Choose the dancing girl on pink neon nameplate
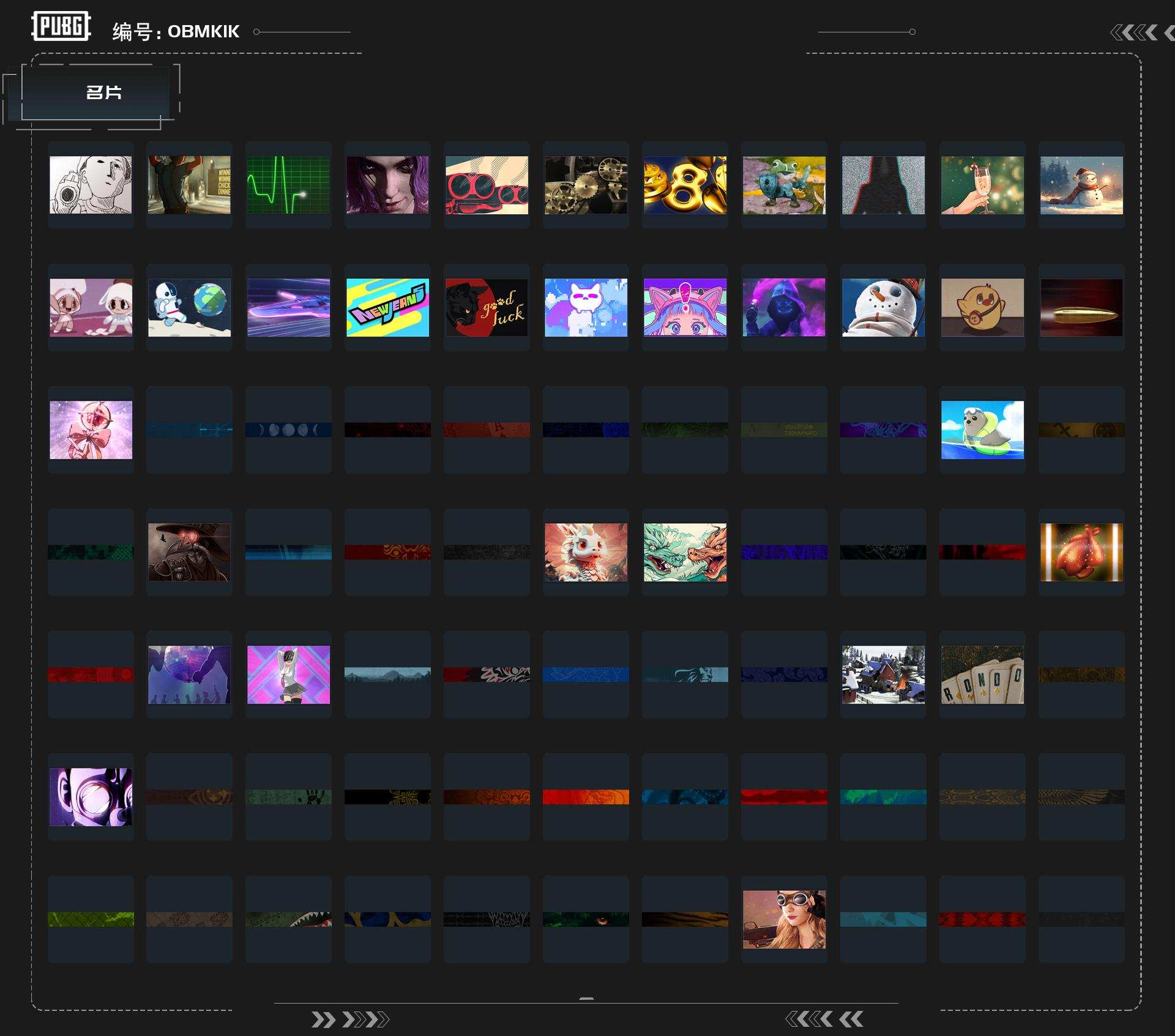Screen dimensions: 1175x1036 click(x=289, y=674)
